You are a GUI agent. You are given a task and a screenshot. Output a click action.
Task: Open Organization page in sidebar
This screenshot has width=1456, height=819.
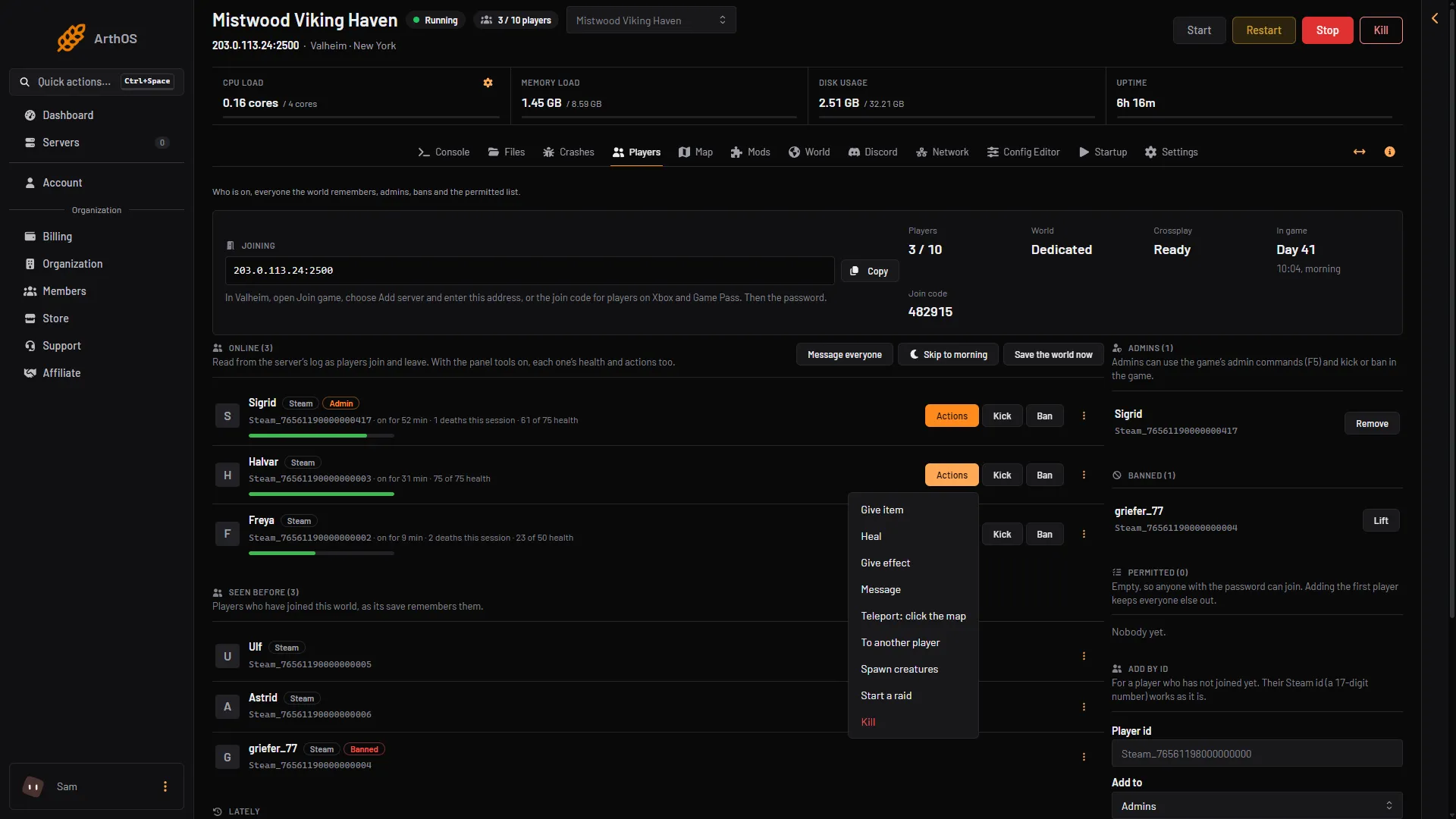coord(96,264)
